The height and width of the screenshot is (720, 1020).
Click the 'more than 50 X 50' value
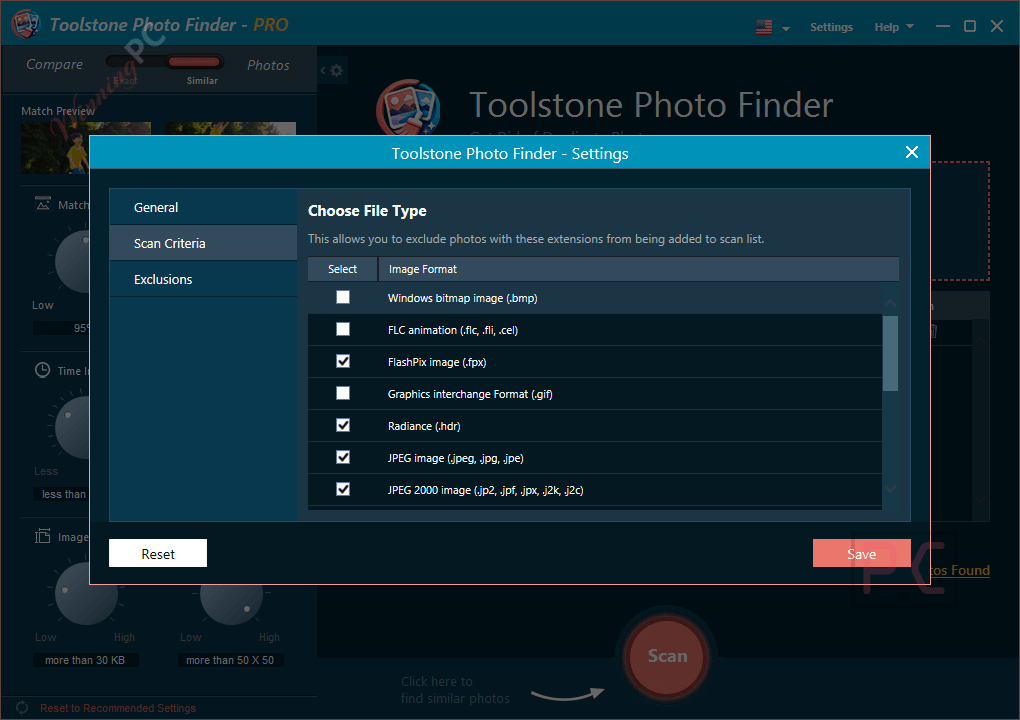pos(230,660)
